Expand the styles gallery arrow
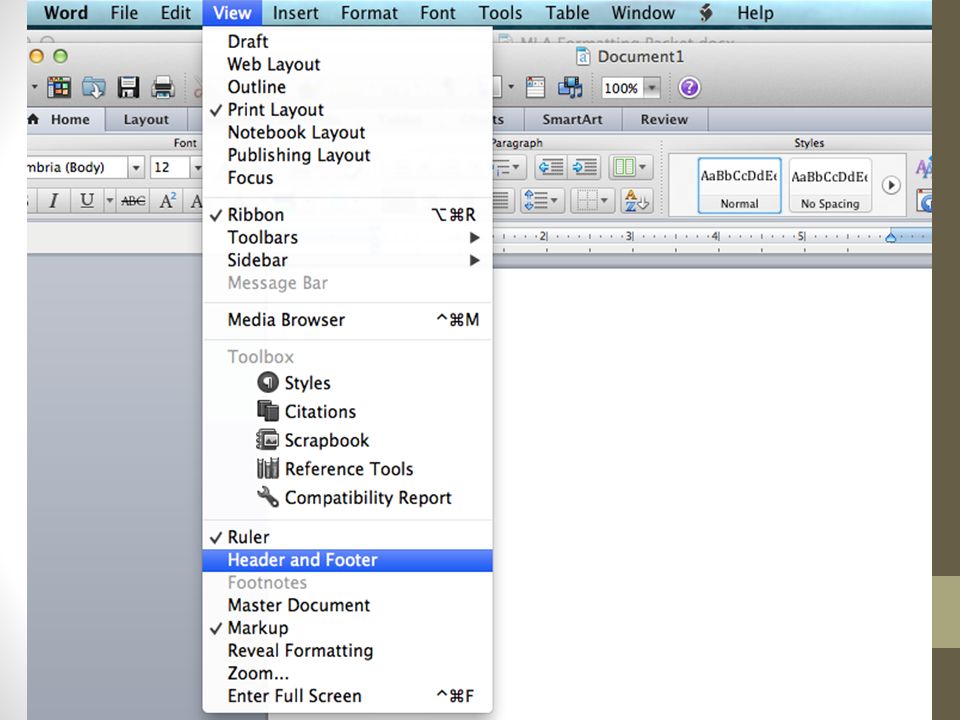The width and height of the screenshot is (960, 720). (891, 185)
